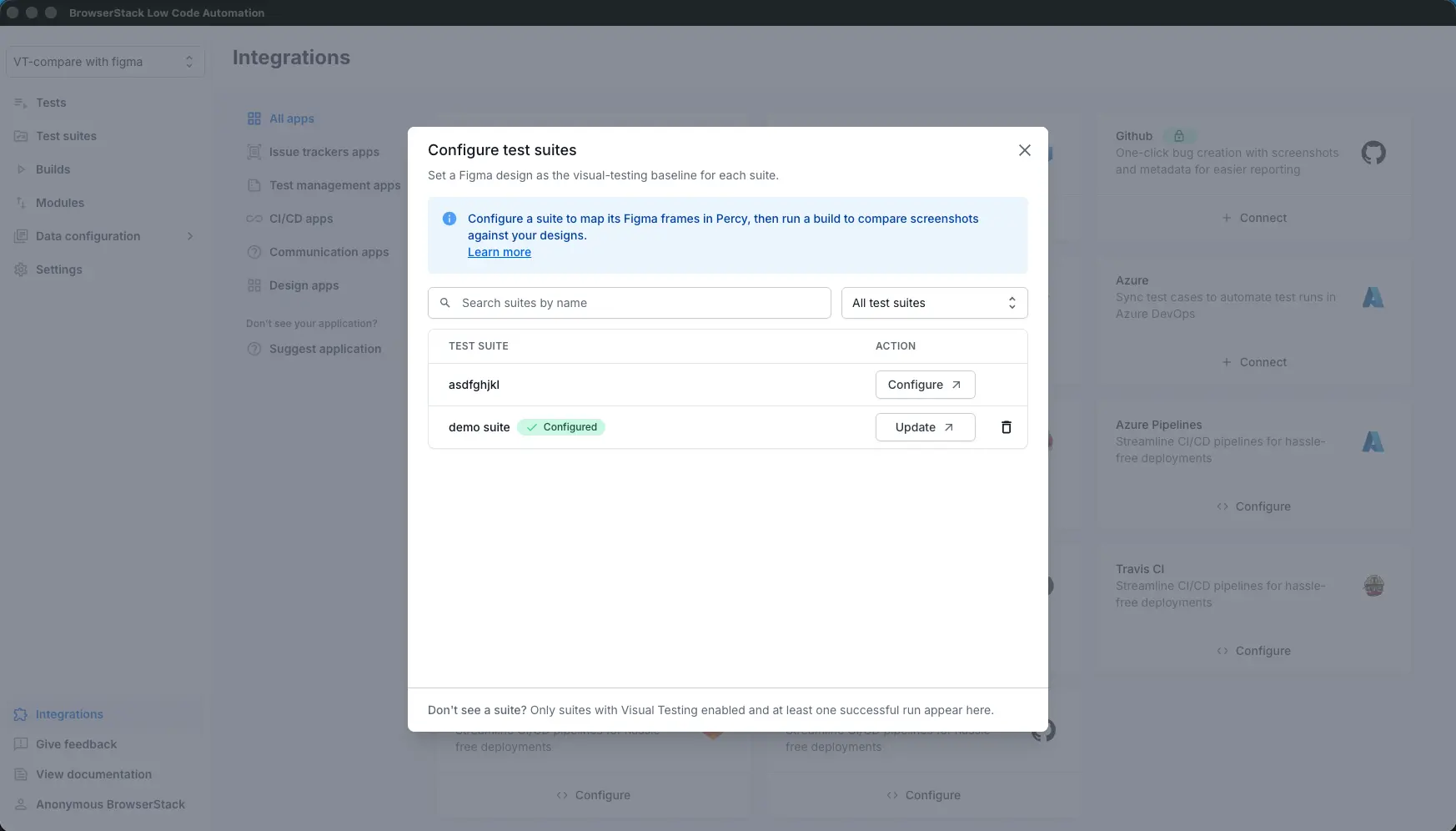Click the Github lock badge
Screen dimensions: 1456x831
coord(1179,136)
